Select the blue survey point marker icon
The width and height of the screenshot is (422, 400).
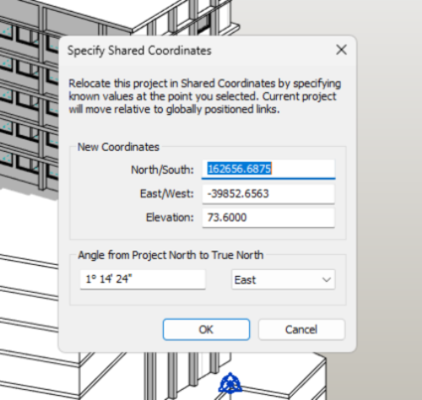coord(230,383)
